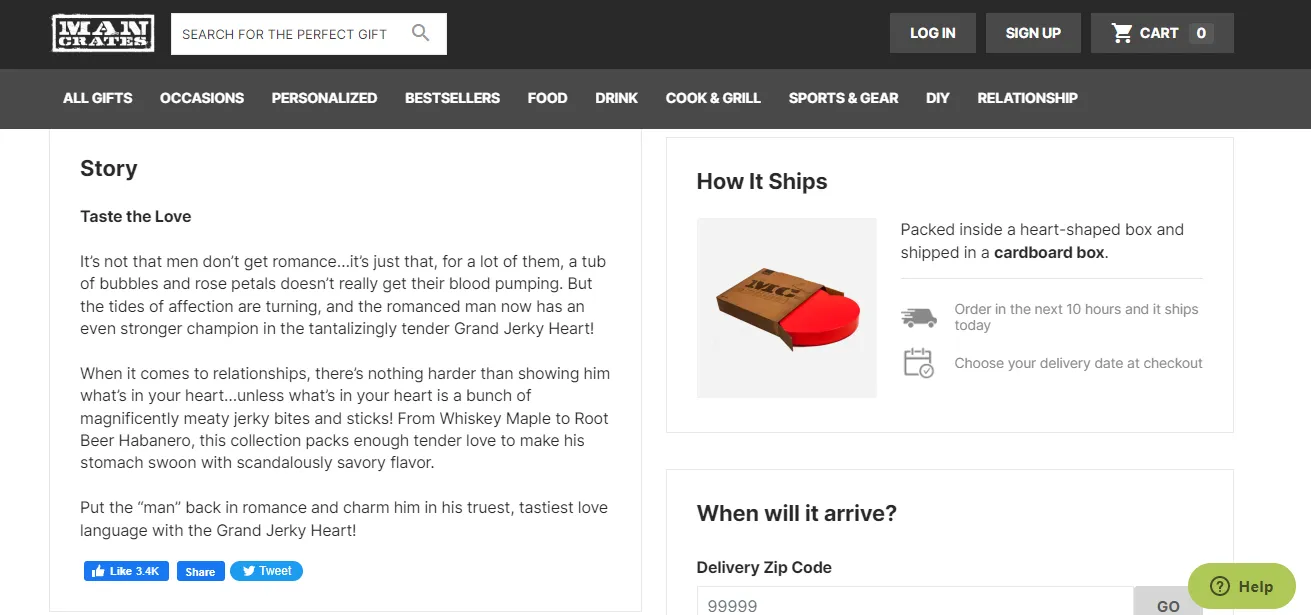Click the delivery truck shipping icon
Viewport: 1311px width, 615px height.
[918, 318]
